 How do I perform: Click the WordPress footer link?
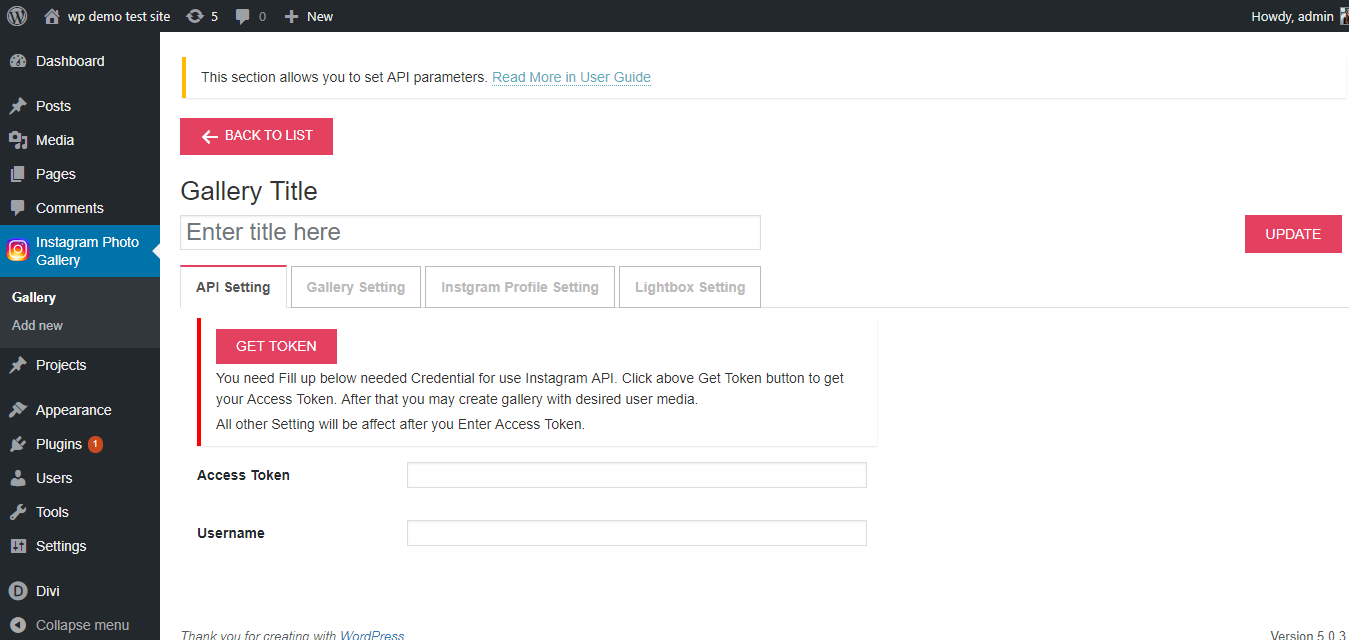pos(372,636)
